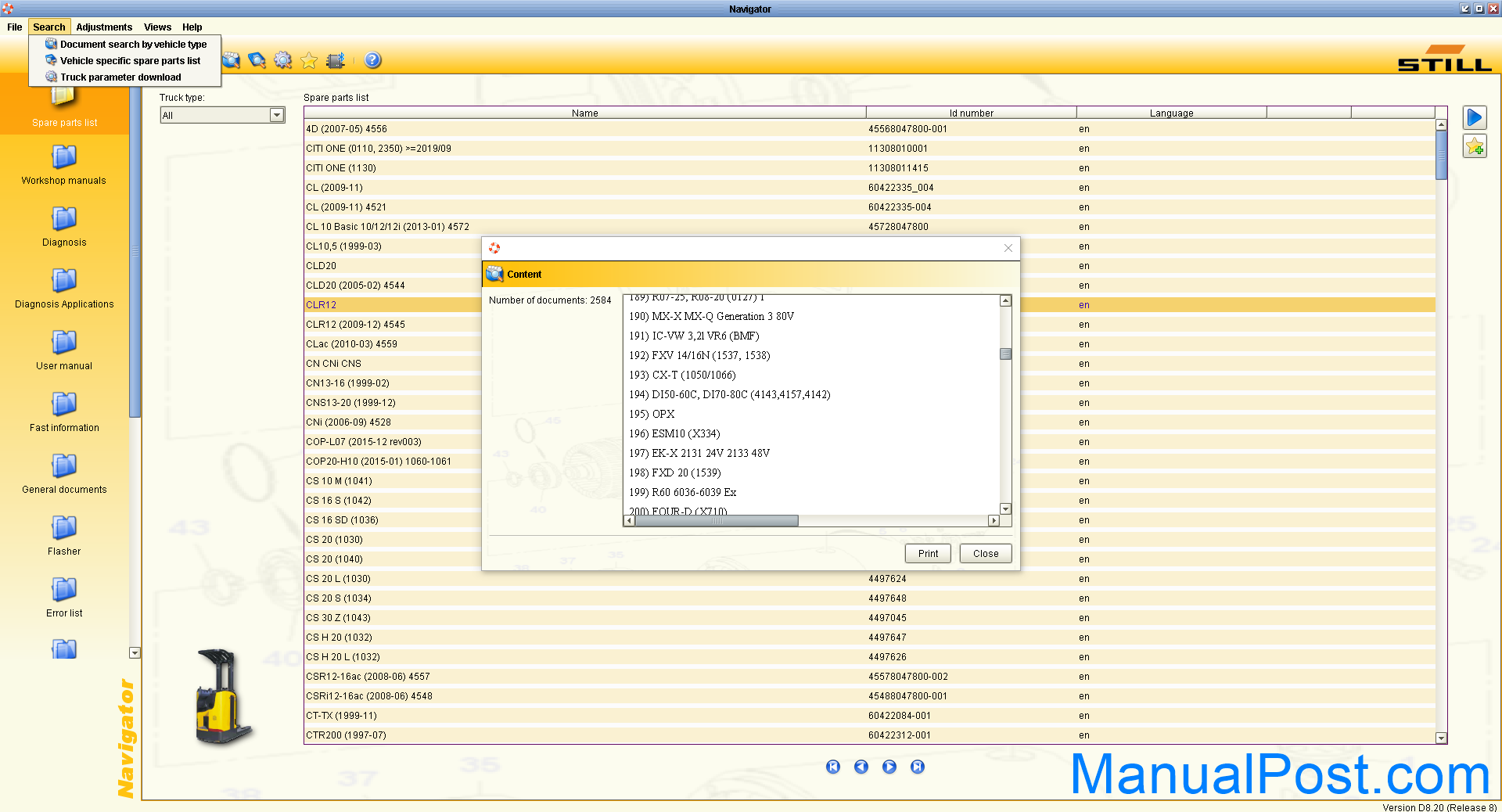
Task: Select row CITI ONE (1130)
Action: tap(870, 168)
